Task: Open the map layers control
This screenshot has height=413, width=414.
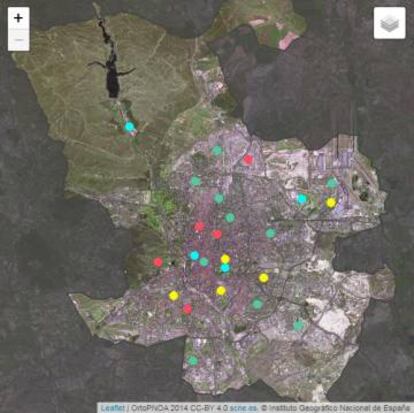Action: [x=390, y=23]
